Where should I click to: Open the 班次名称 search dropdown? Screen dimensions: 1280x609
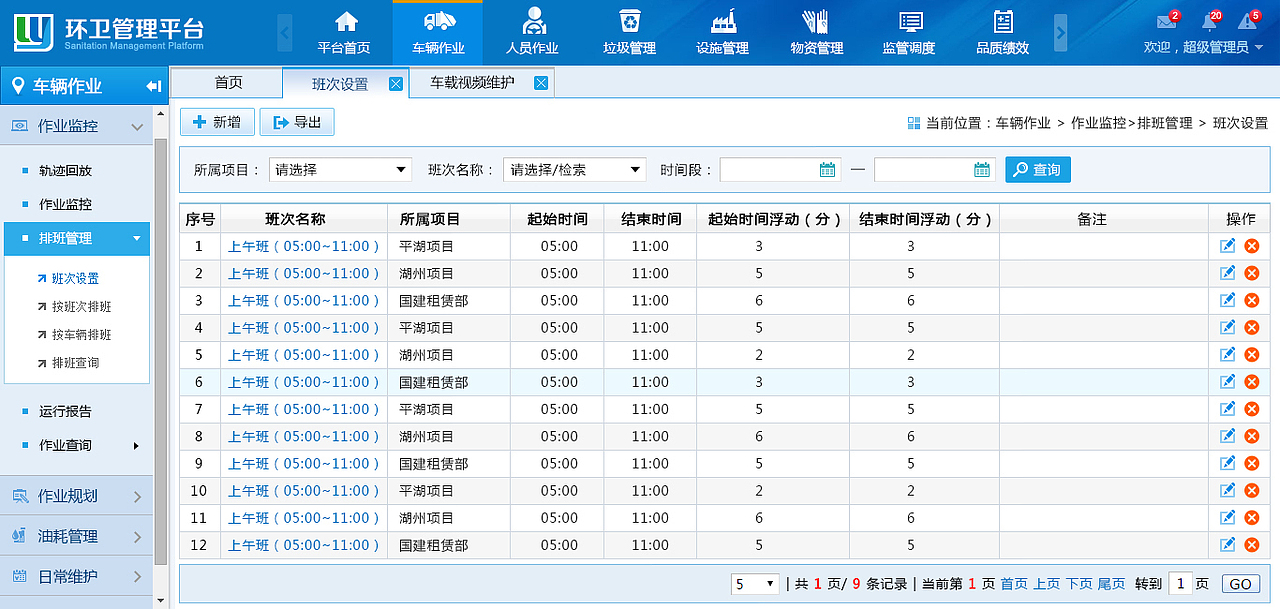pyautogui.click(x=575, y=170)
